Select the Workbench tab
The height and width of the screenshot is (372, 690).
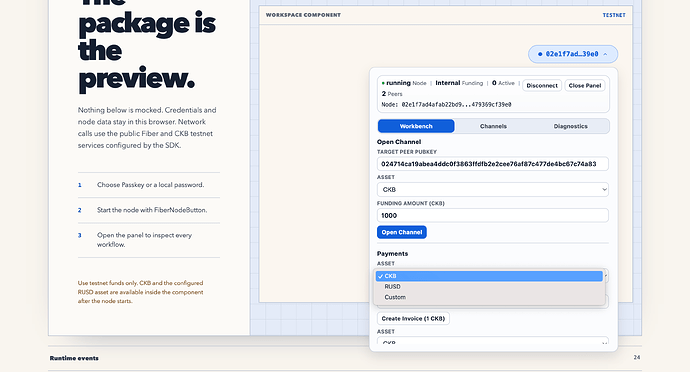coord(416,126)
